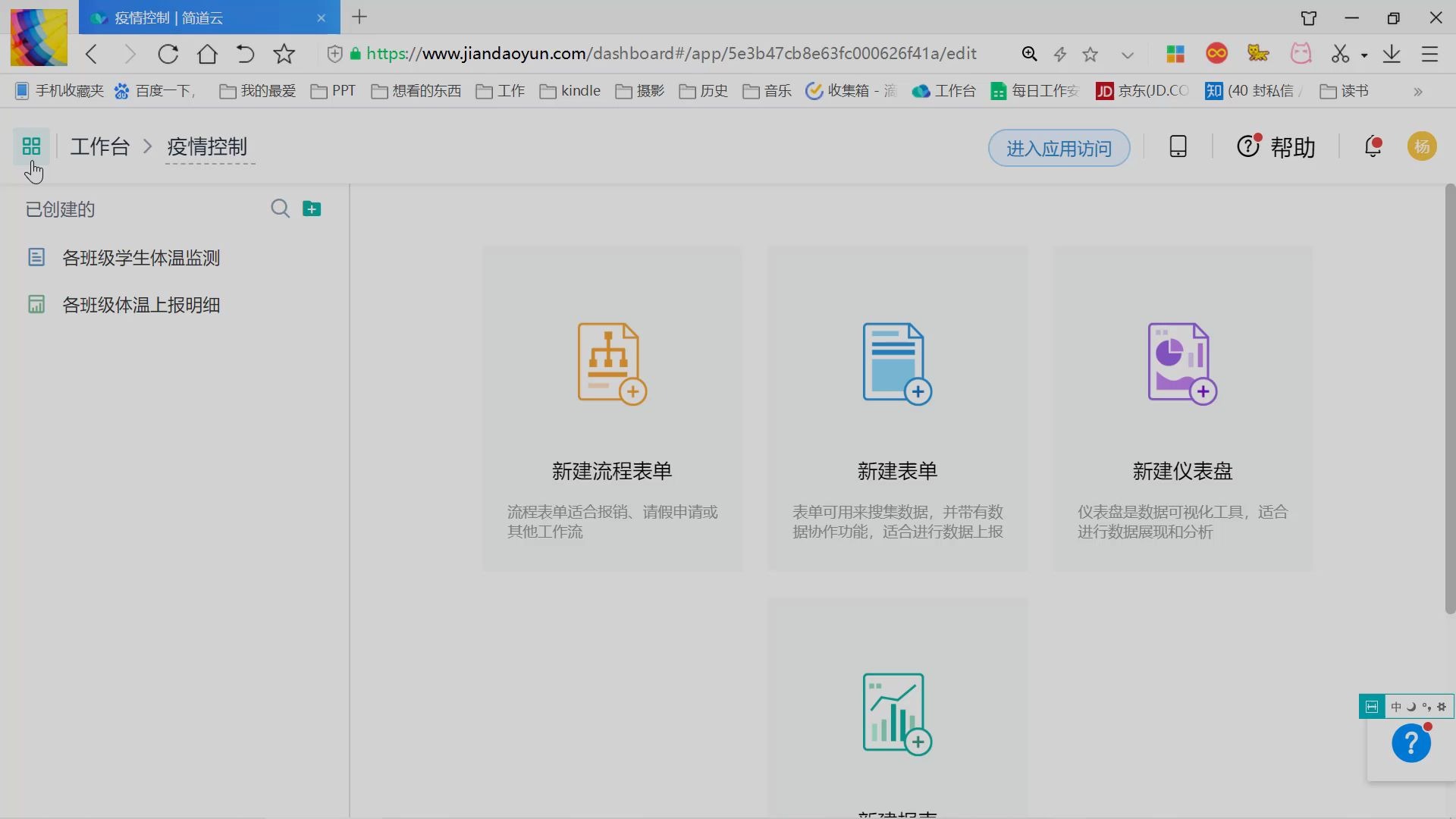Open mobile preview phone icon
This screenshot has width=1456, height=819.
1178,146
